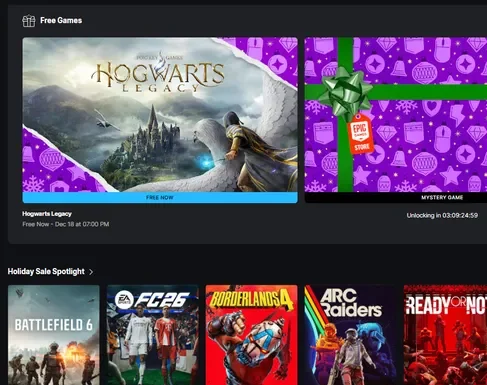Open the Ready or Not game cover

[445, 335]
